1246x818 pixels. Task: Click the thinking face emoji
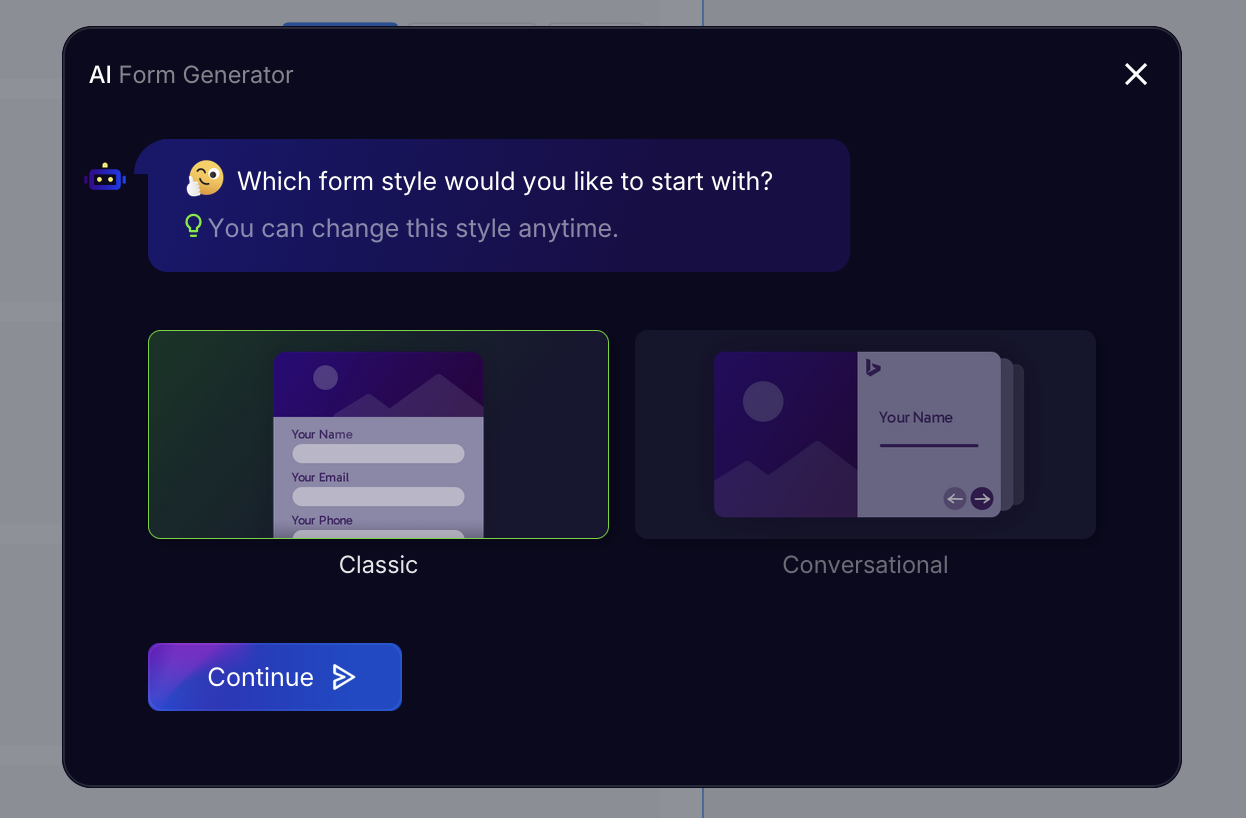coord(204,180)
